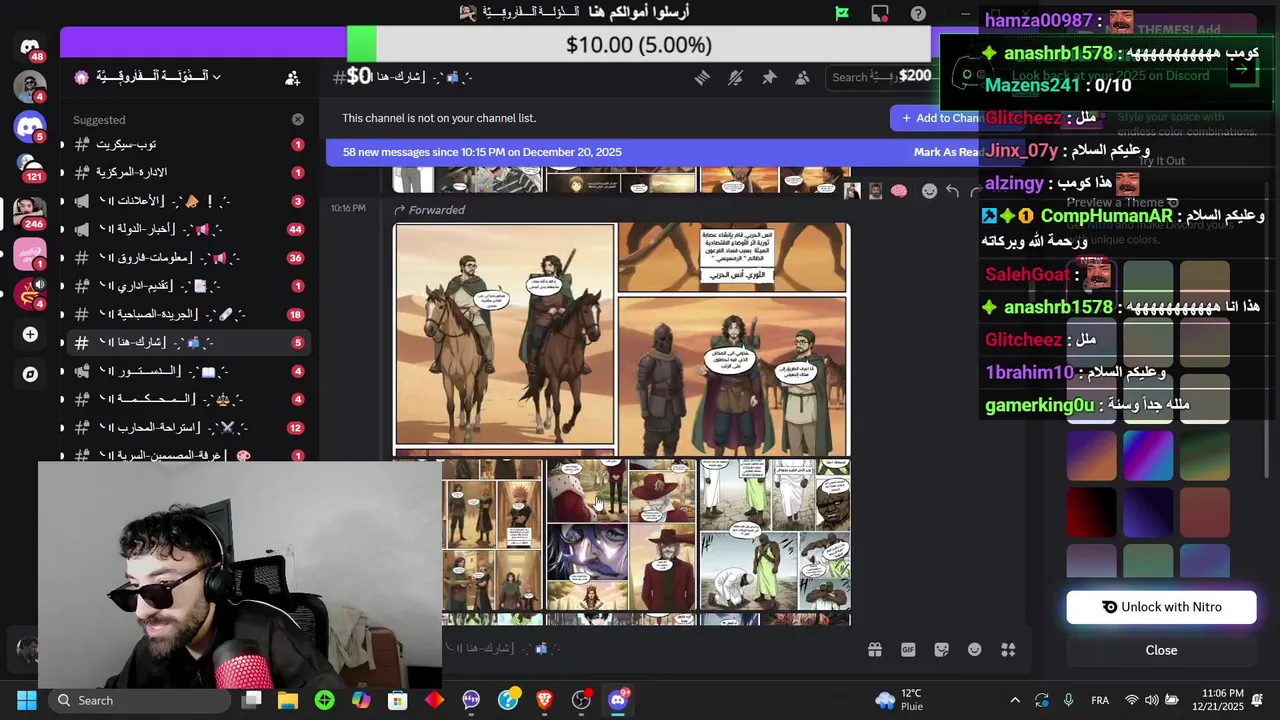Open Brave browser from taskbar
The image size is (1280, 720).
(x=544, y=700)
